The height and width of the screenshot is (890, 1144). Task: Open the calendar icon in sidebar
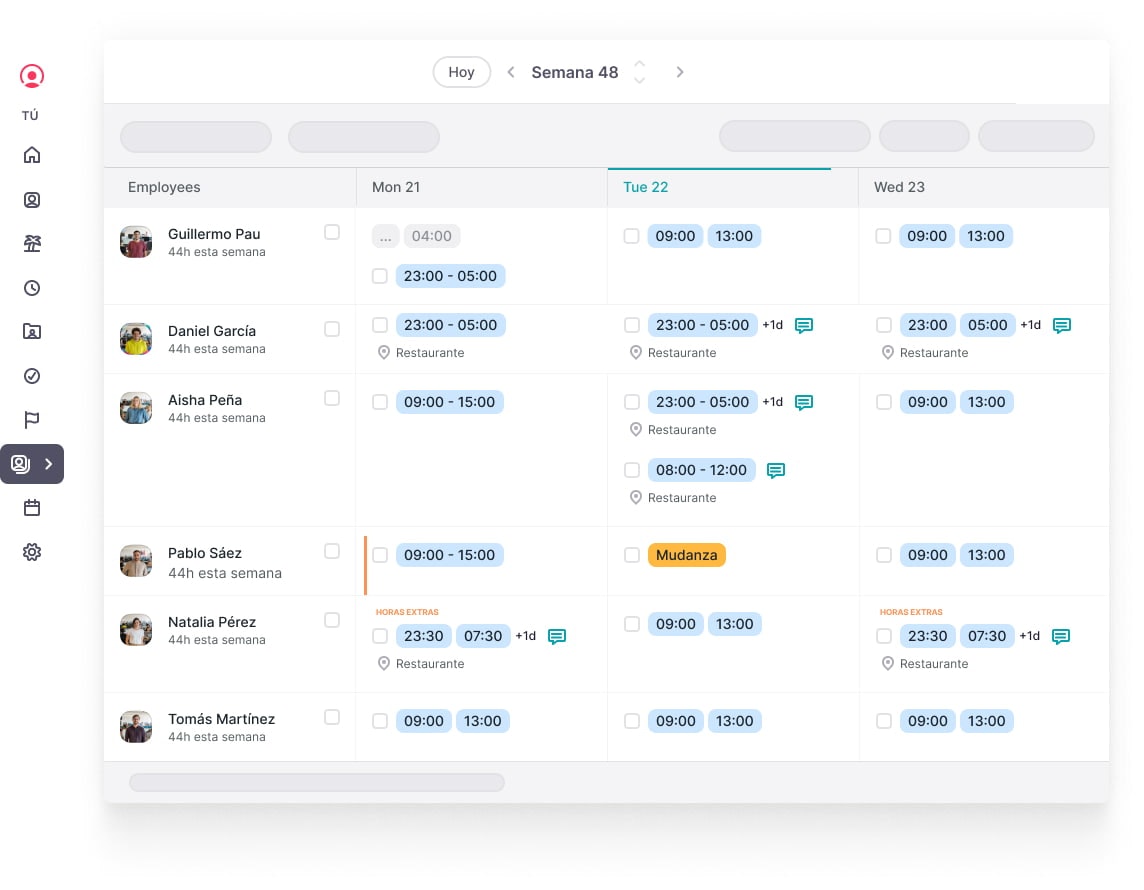click(x=31, y=508)
